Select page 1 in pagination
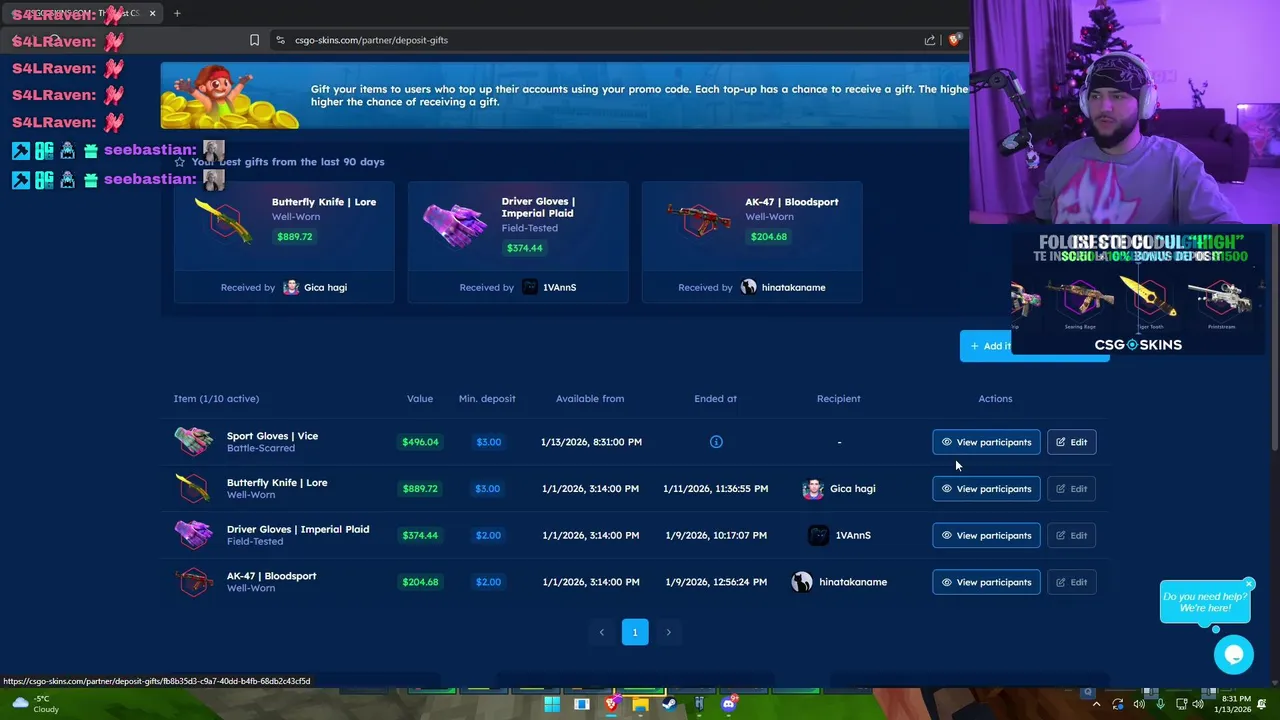Viewport: 1280px width, 720px height. click(x=635, y=632)
